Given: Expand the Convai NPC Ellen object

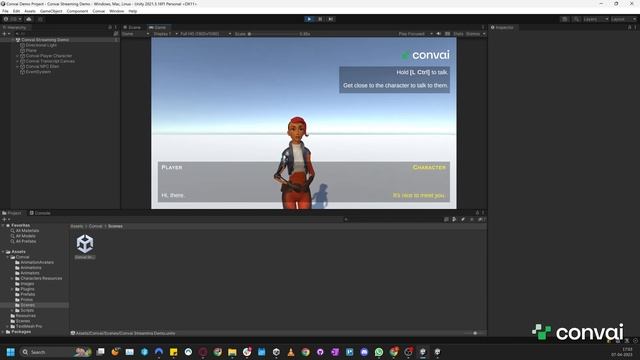Looking at the screenshot, I should point(18,67).
